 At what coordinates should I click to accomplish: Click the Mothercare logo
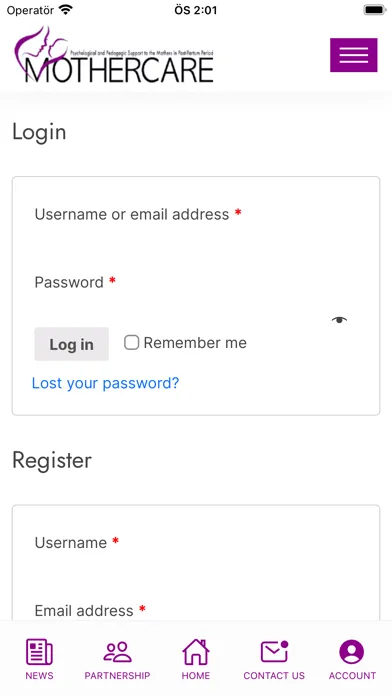(114, 55)
